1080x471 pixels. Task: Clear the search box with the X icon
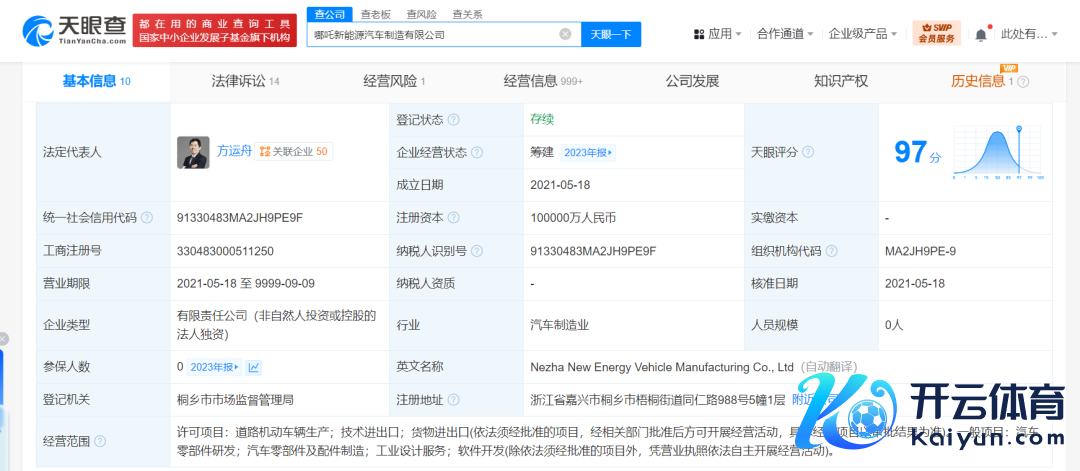click(x=565, y=34)
